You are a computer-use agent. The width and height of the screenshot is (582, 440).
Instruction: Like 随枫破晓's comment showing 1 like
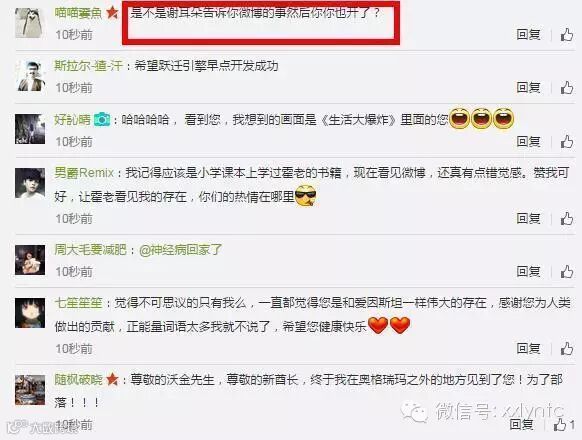563,425
